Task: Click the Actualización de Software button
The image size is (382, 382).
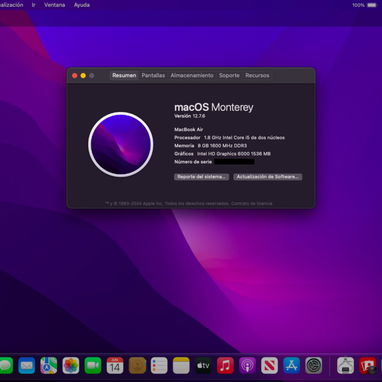Action: point(268,177)
